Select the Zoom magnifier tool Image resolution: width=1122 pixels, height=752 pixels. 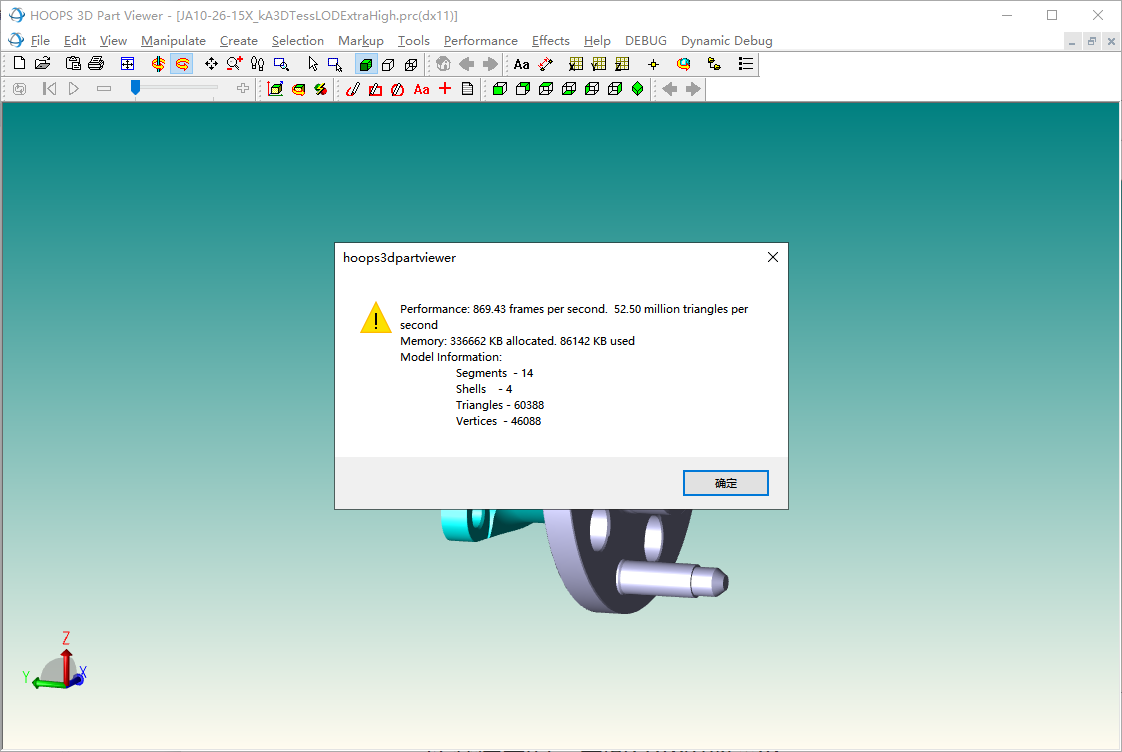234,64
